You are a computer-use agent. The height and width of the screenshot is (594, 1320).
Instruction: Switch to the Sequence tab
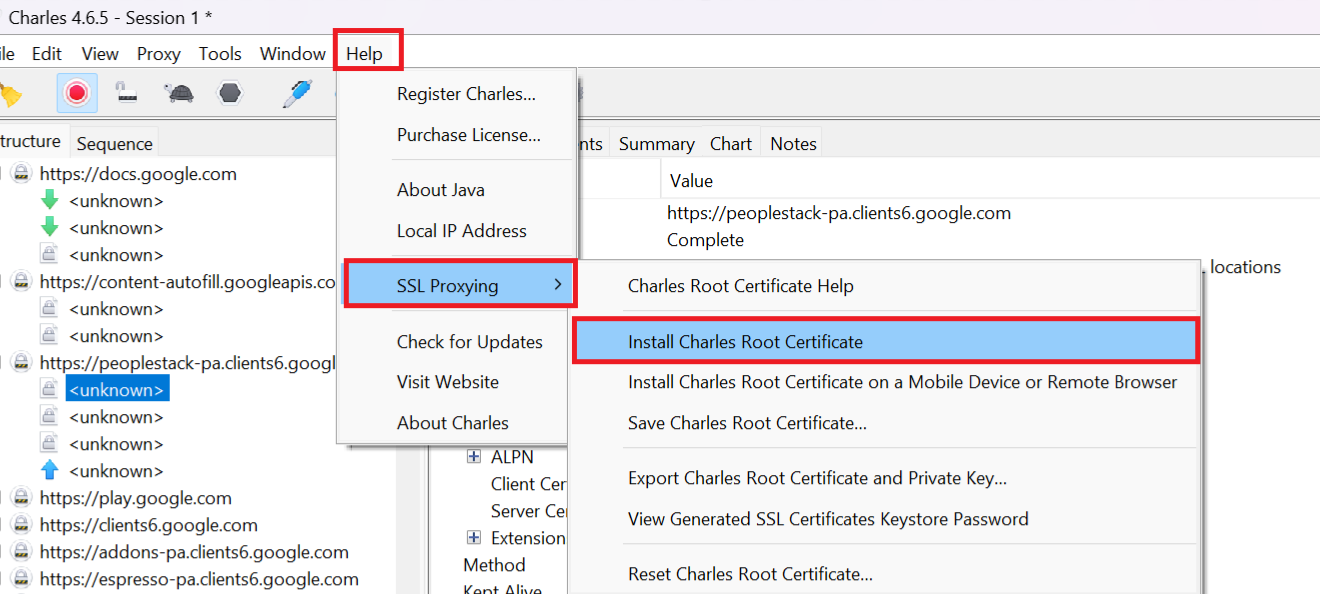click(x=115, y=144)
